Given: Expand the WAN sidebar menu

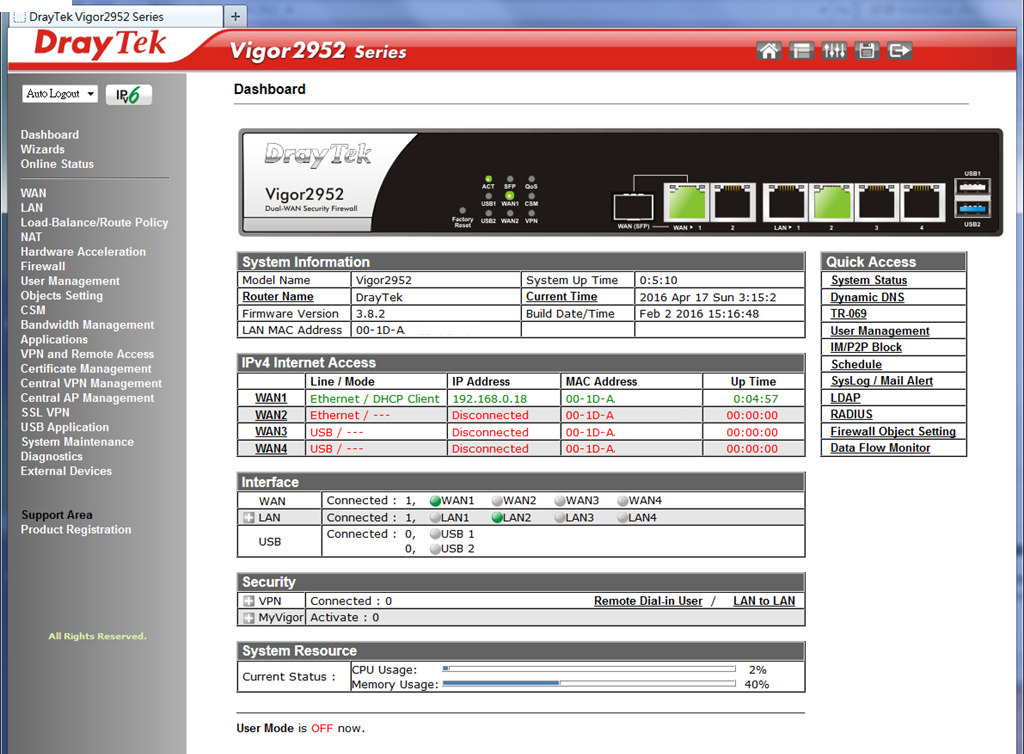Looking at the screenshot, I should coord(33,193).
